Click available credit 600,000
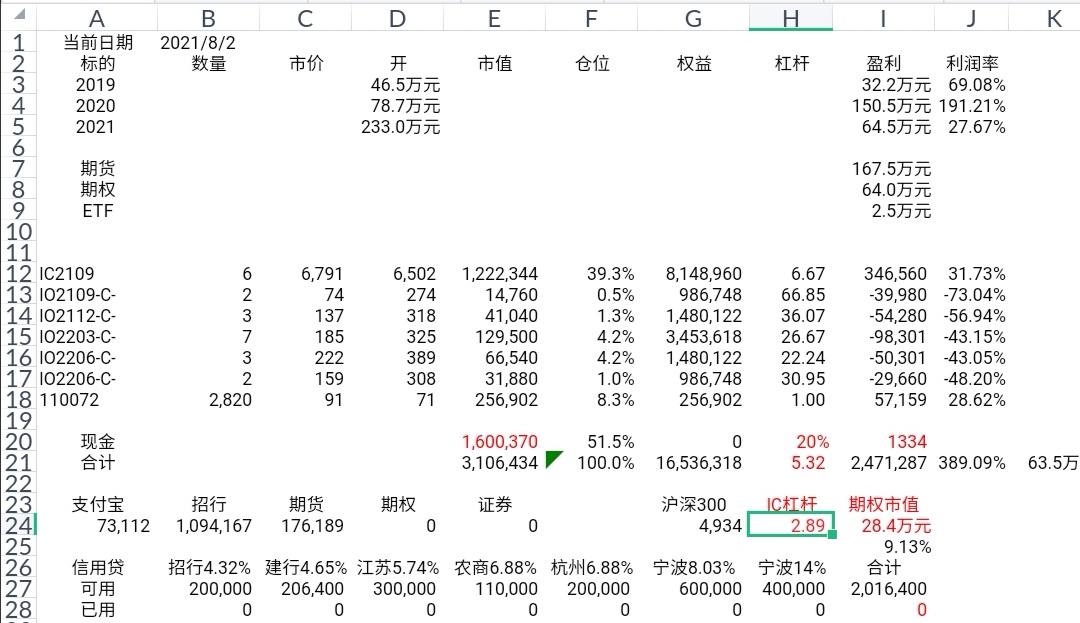Screen dimensions: 1080x623 tap(710, 589)
